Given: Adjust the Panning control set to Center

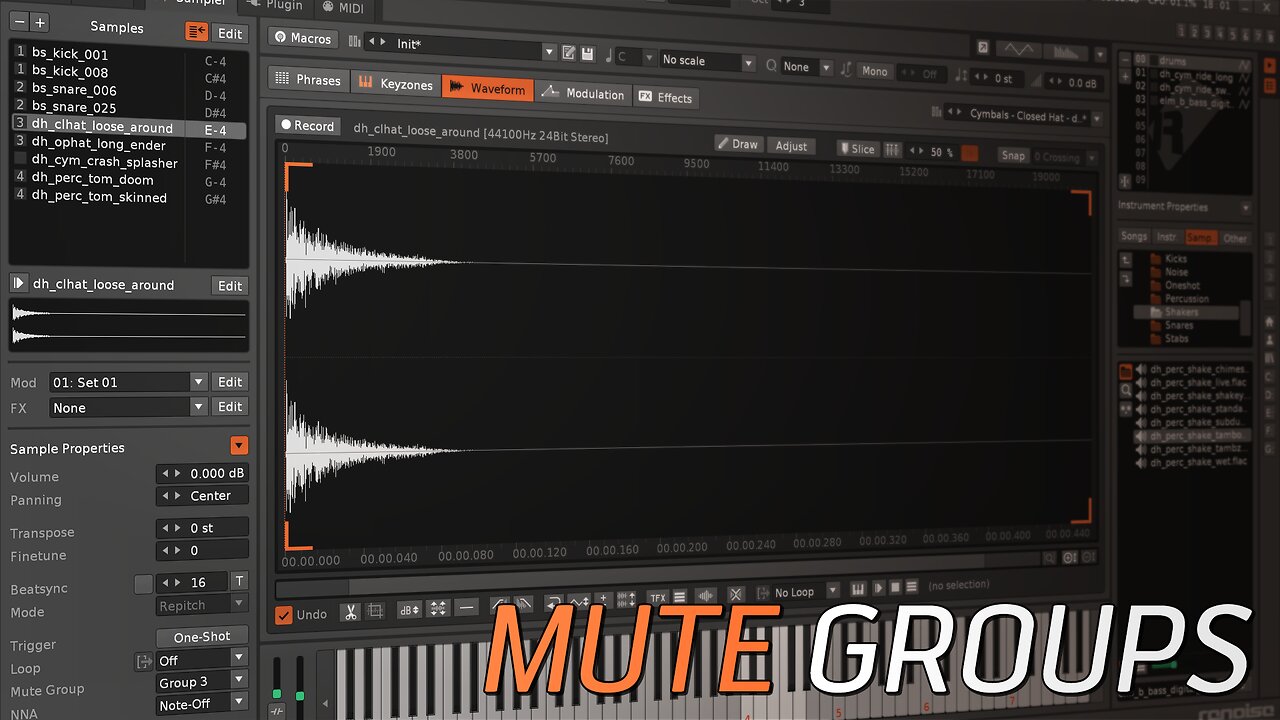Looking at the screenshot, I should (x=202, y=495).
